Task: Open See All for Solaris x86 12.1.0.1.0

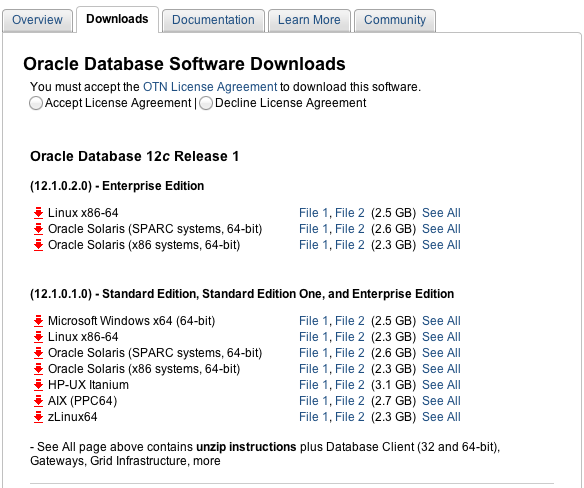Action: pyautogui.click(x=441, y=369)
